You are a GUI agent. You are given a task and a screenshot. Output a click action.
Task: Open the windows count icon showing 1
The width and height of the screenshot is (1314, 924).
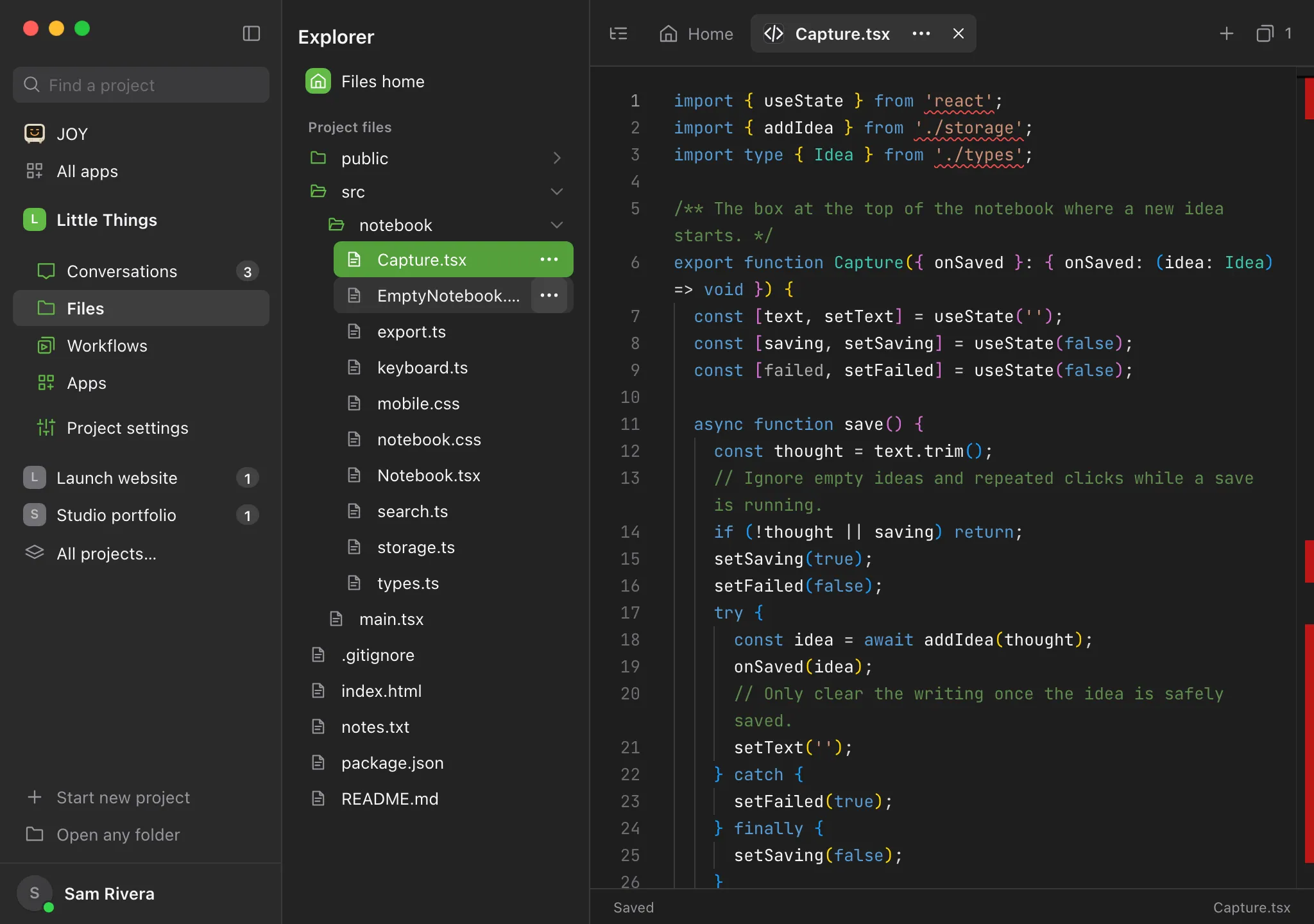pos(1274,33)
